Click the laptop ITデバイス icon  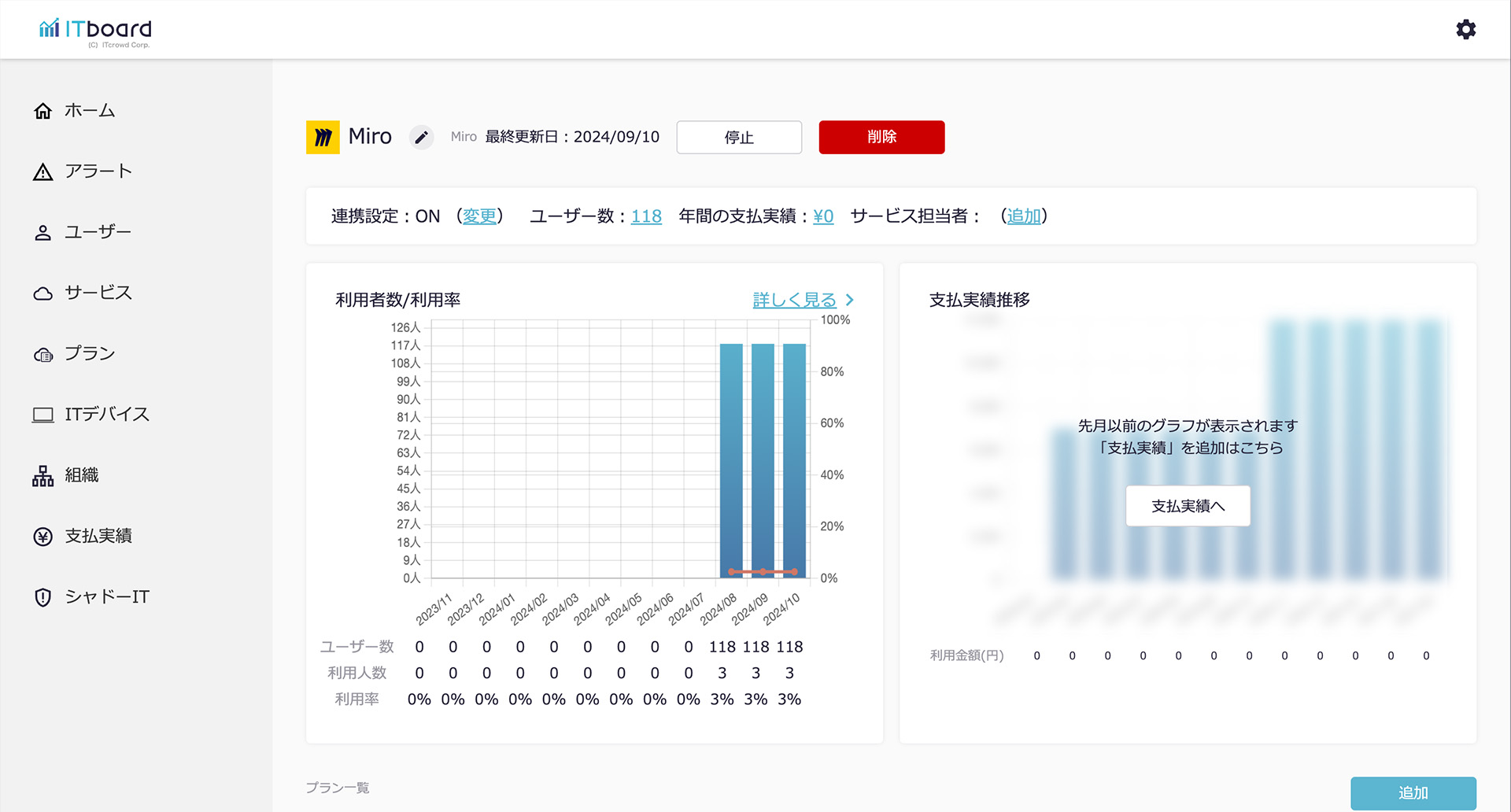[43, 415]
